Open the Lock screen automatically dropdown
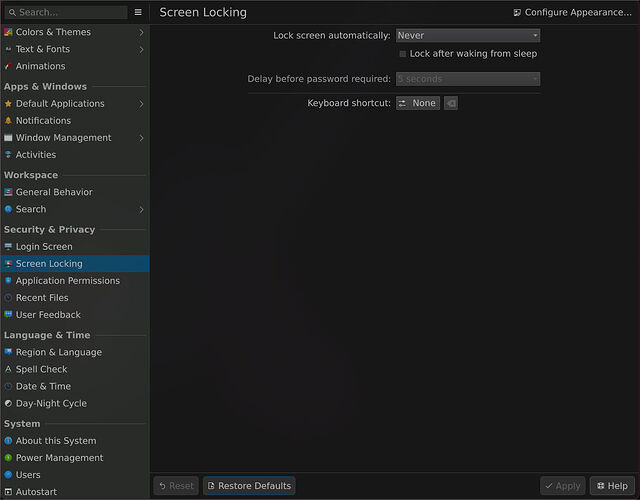The width and height of the screenshot is (640, 500). coord(468,36)
